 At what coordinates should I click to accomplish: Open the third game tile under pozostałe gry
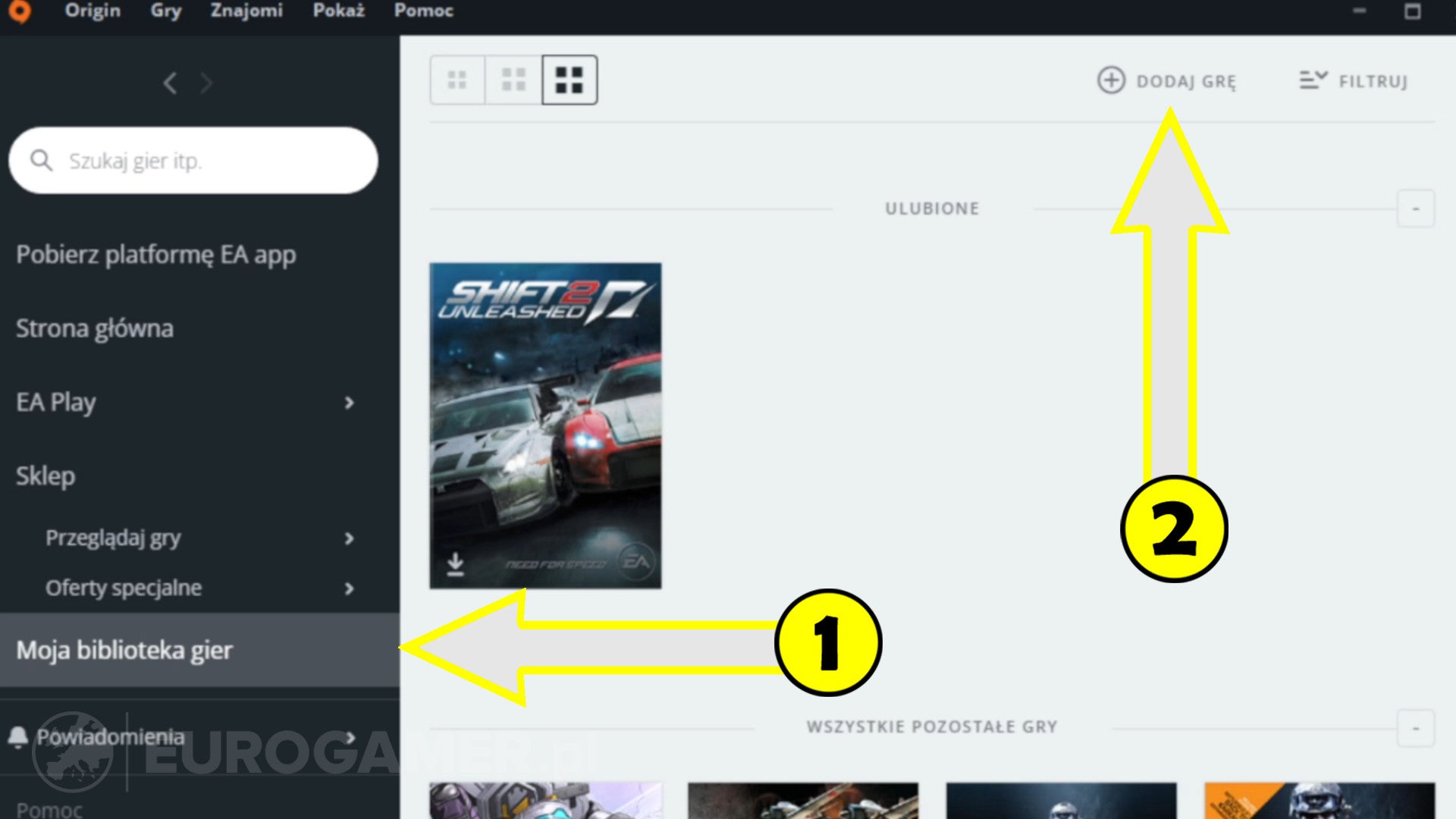click(x=1062, y=801)
